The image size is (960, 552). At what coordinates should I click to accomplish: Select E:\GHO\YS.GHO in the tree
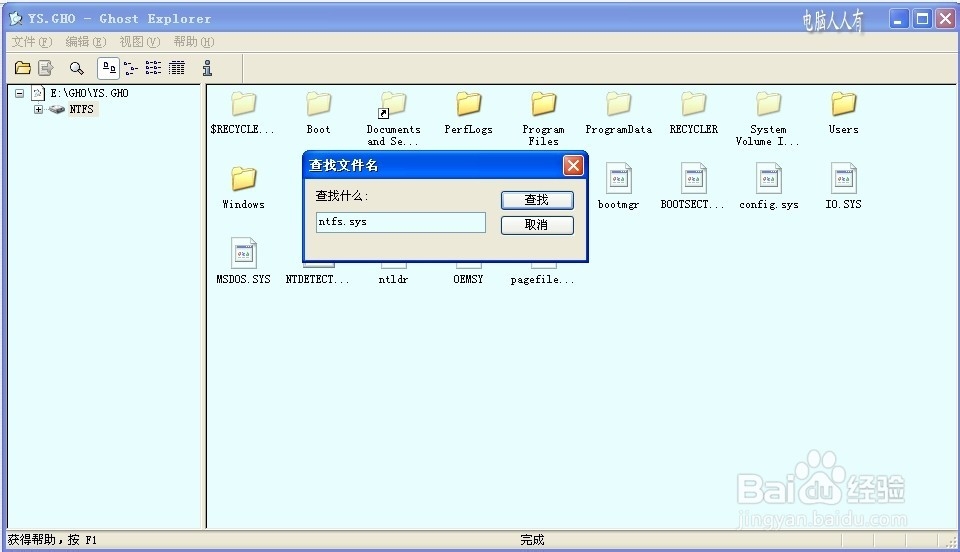coord(89,93)
